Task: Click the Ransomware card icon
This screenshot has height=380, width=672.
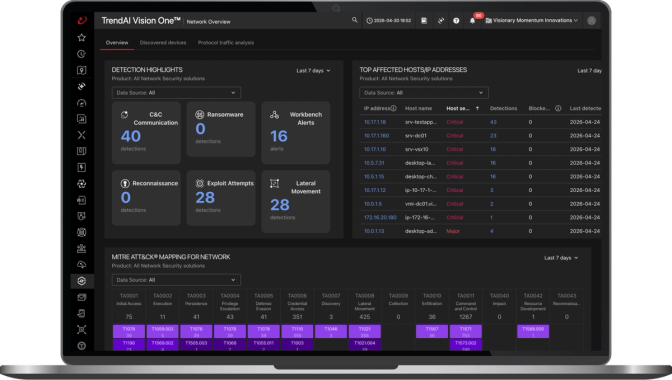Action: [x=199, y=114]
